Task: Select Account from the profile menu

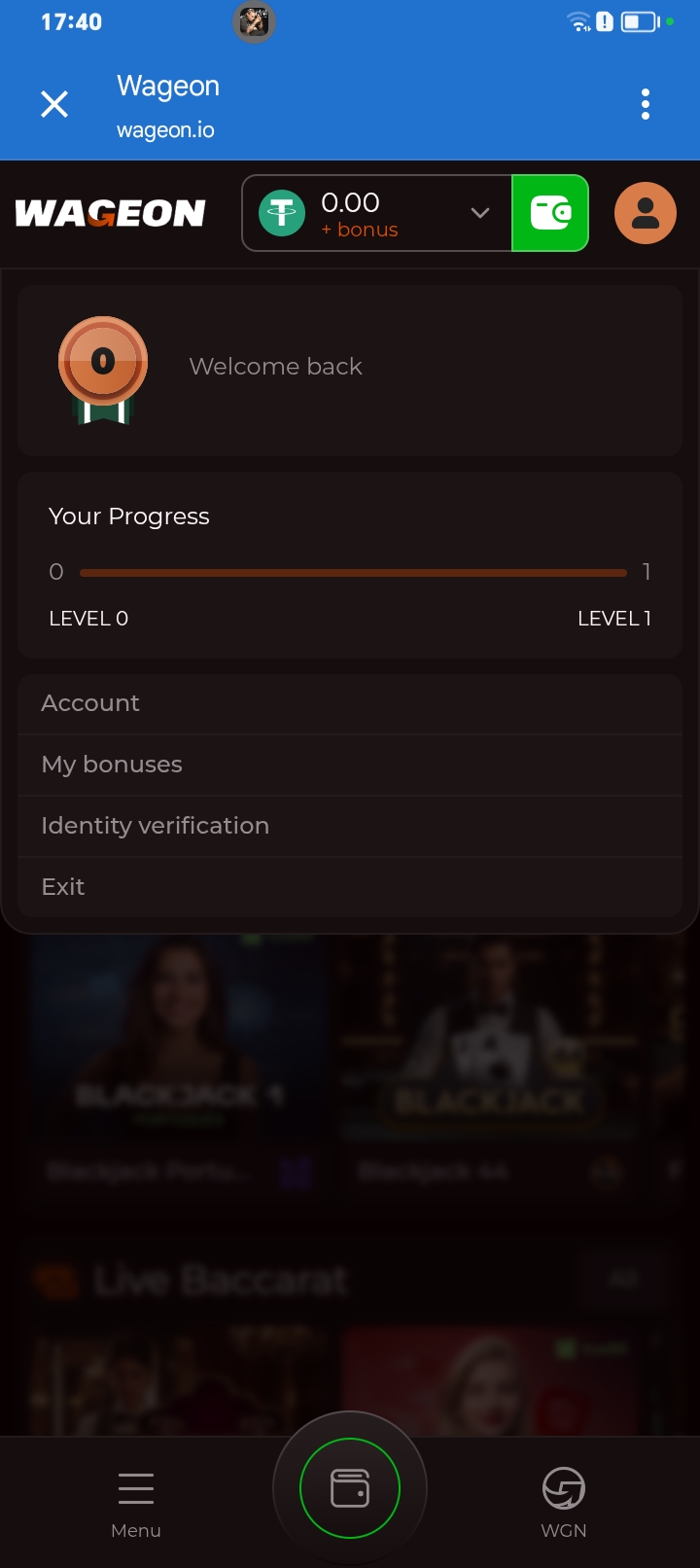Action: 90,703
